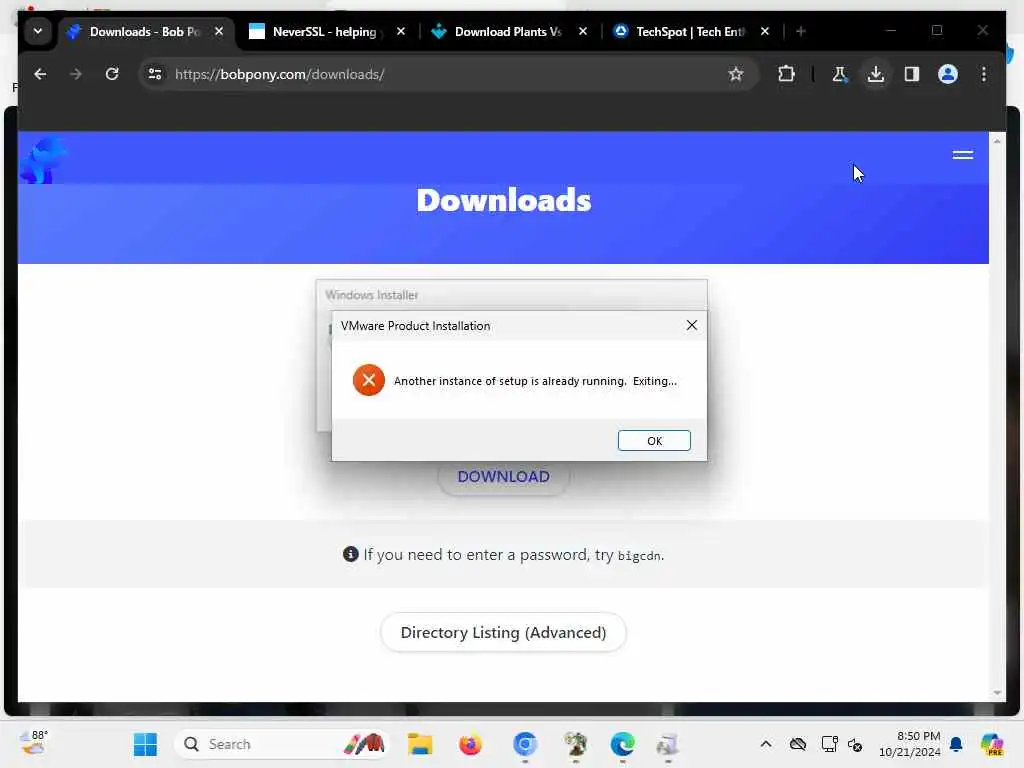
Task: Click the bigcdn password hint text
Action: click(x=513, y=555)
